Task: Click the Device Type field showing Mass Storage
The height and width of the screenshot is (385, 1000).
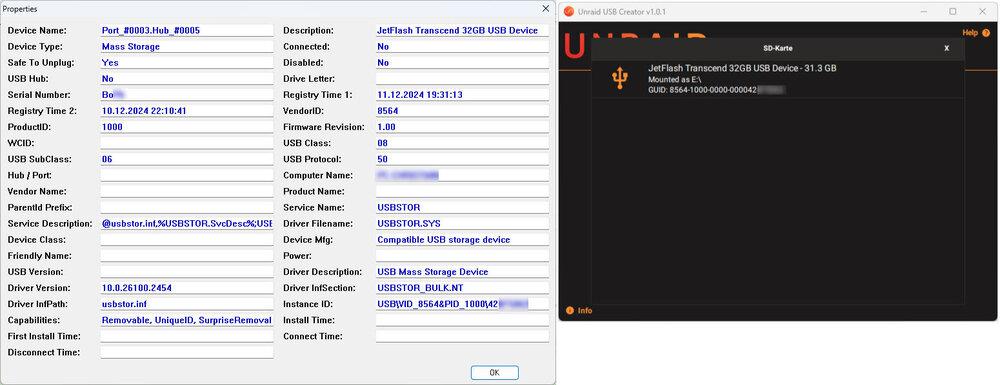Action: (x=187, y=47)
